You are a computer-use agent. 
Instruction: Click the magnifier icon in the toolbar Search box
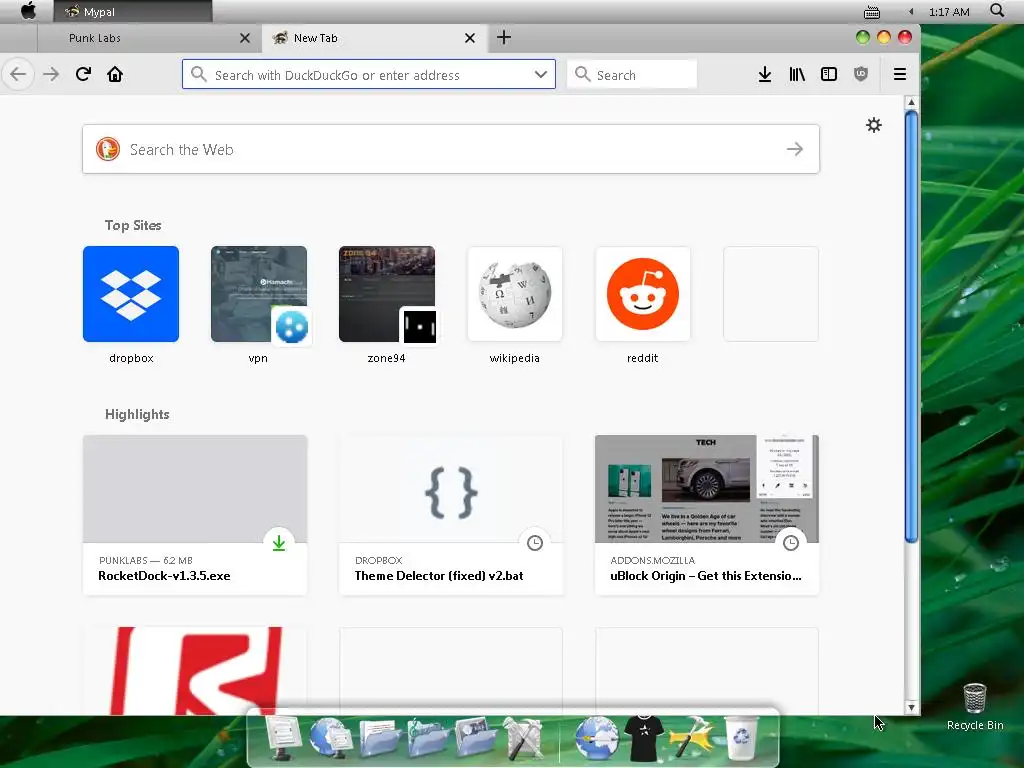583,74
